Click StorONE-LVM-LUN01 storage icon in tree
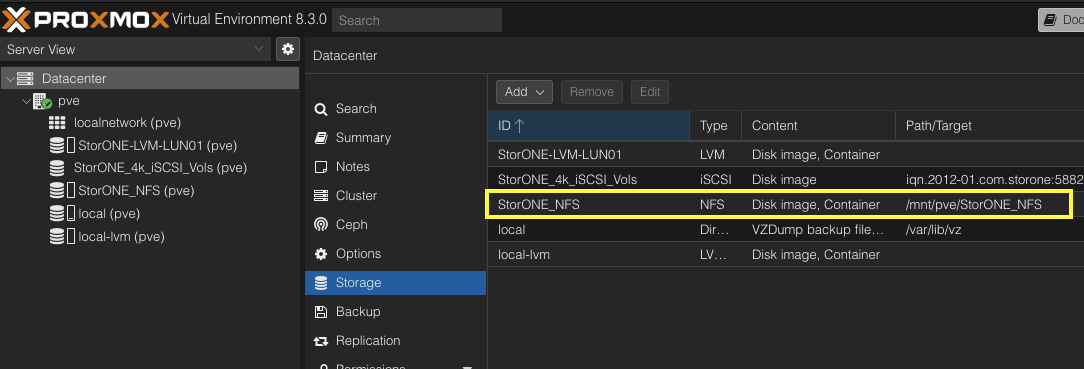 click(62, 146)
